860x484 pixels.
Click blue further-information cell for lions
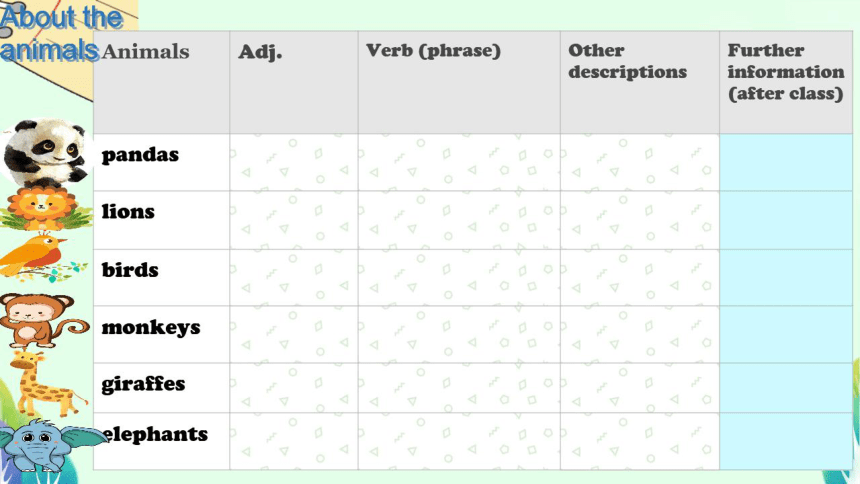click(x=786, y=220)
